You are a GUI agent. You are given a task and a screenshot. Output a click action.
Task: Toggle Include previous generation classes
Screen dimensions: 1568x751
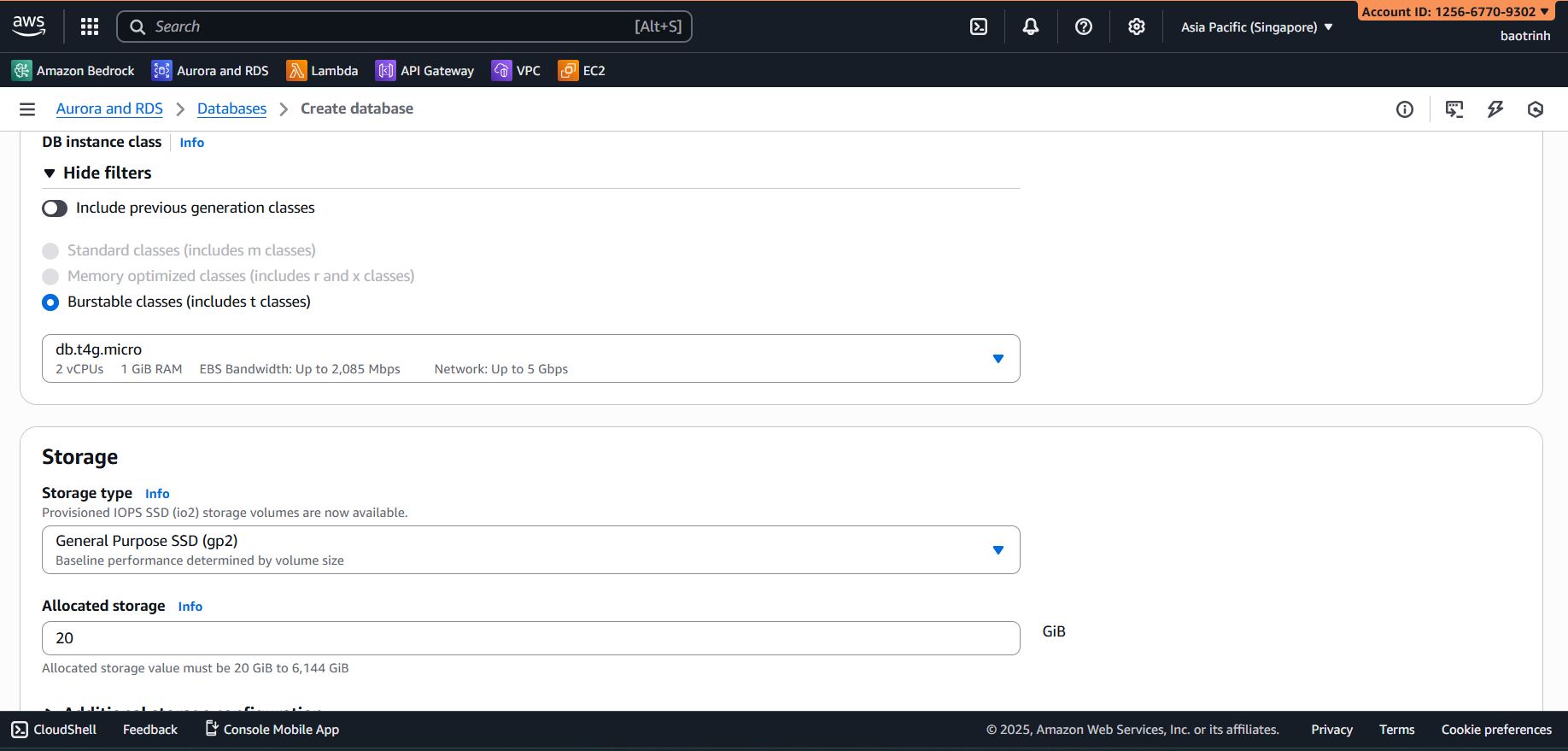click(x=55, y=208)
